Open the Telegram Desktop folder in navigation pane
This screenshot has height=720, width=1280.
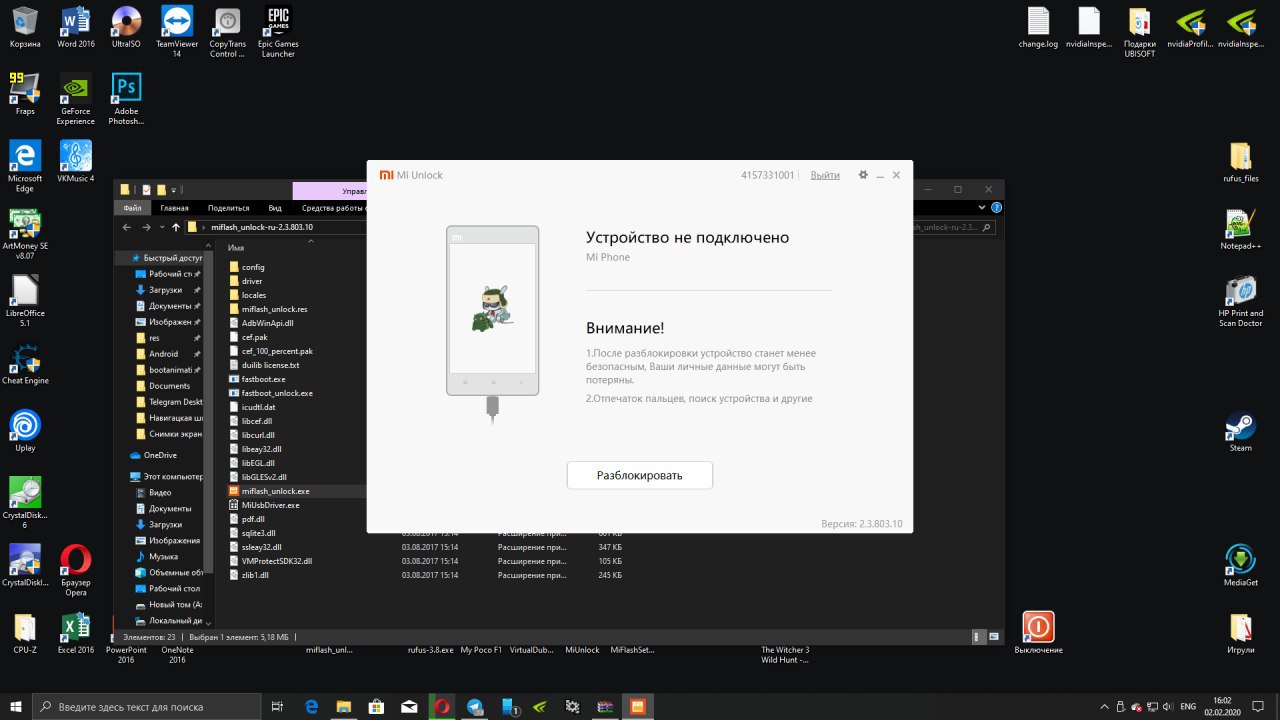click(169, 402)
